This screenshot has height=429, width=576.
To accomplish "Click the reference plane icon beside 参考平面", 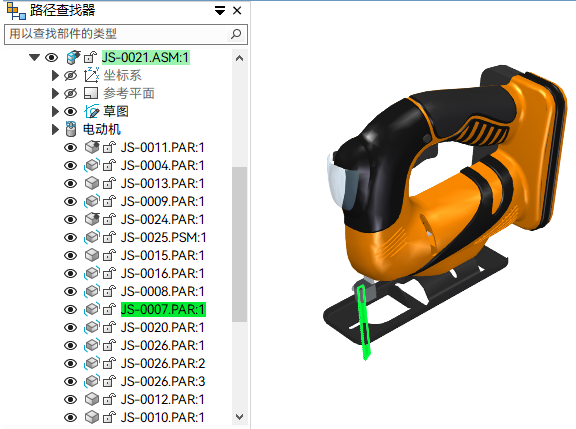I will [x=91, y=93].
